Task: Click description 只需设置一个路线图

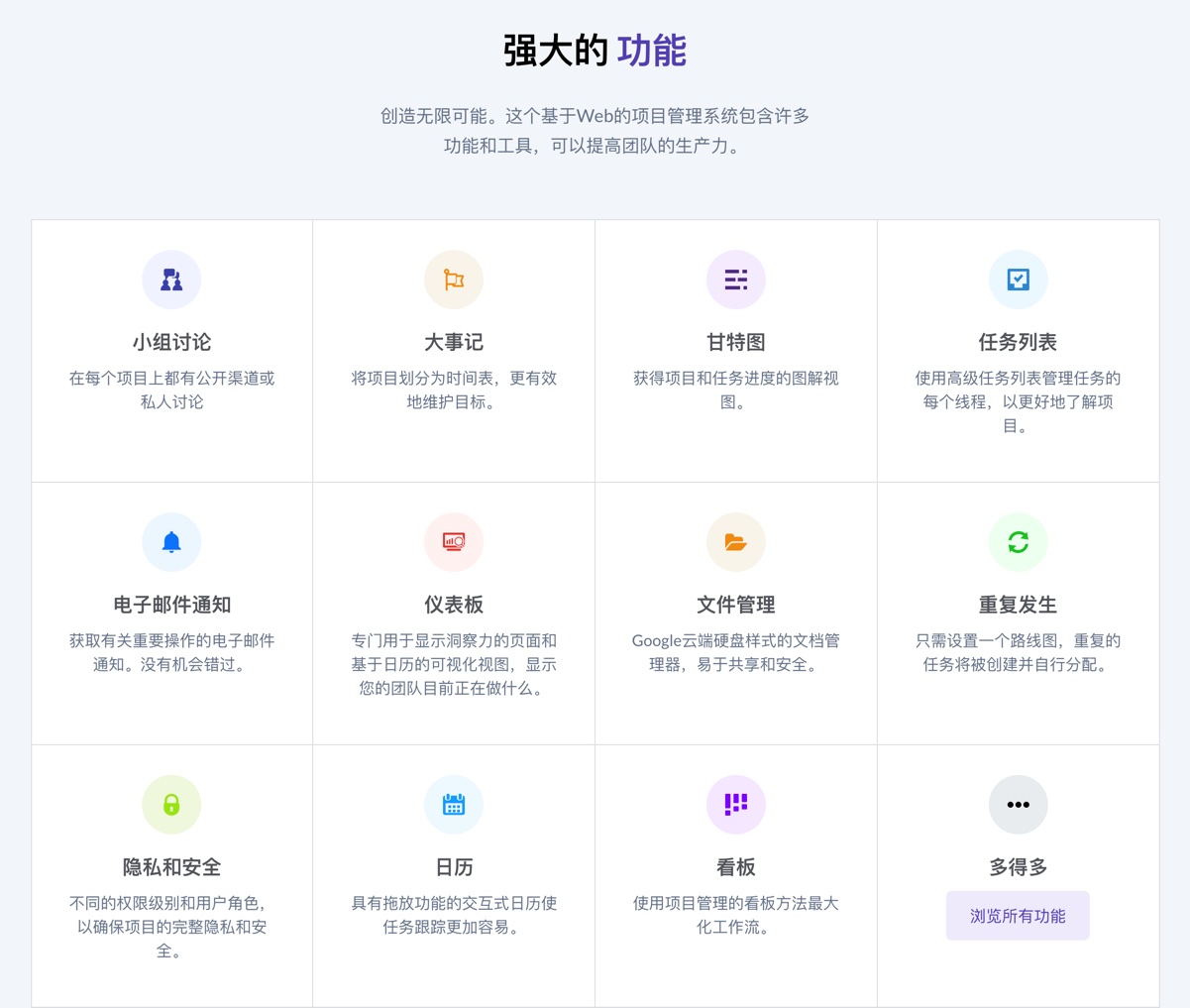Action: (1019, 652)
